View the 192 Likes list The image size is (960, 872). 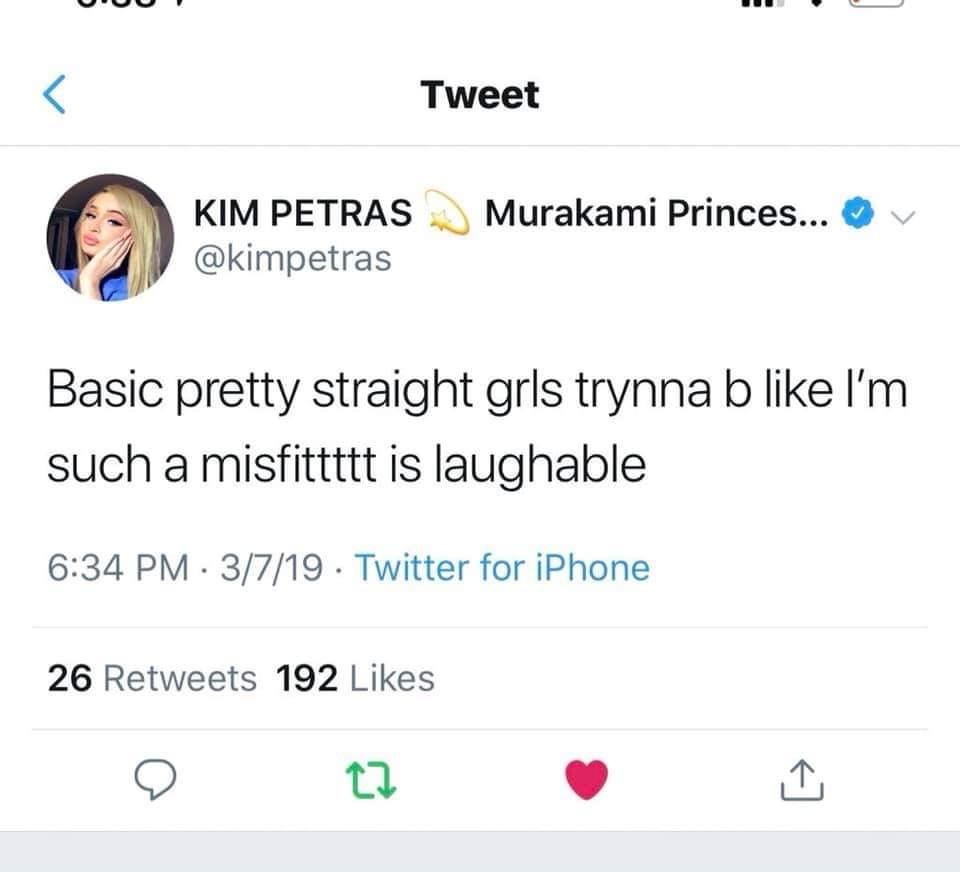click(x=355, y=678)
